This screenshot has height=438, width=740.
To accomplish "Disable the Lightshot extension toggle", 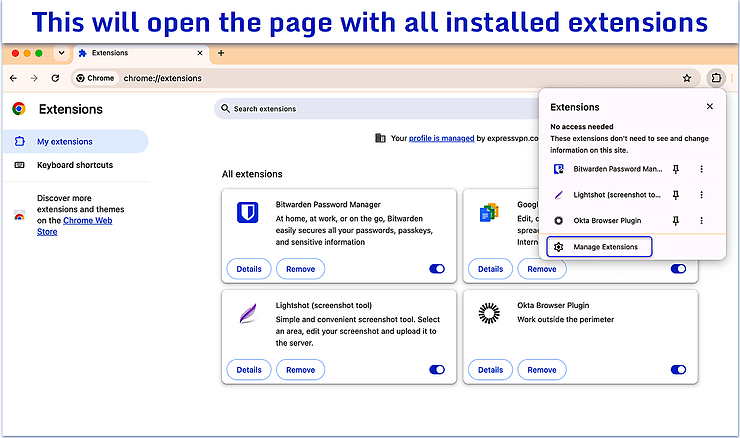I will click(437, 370).
